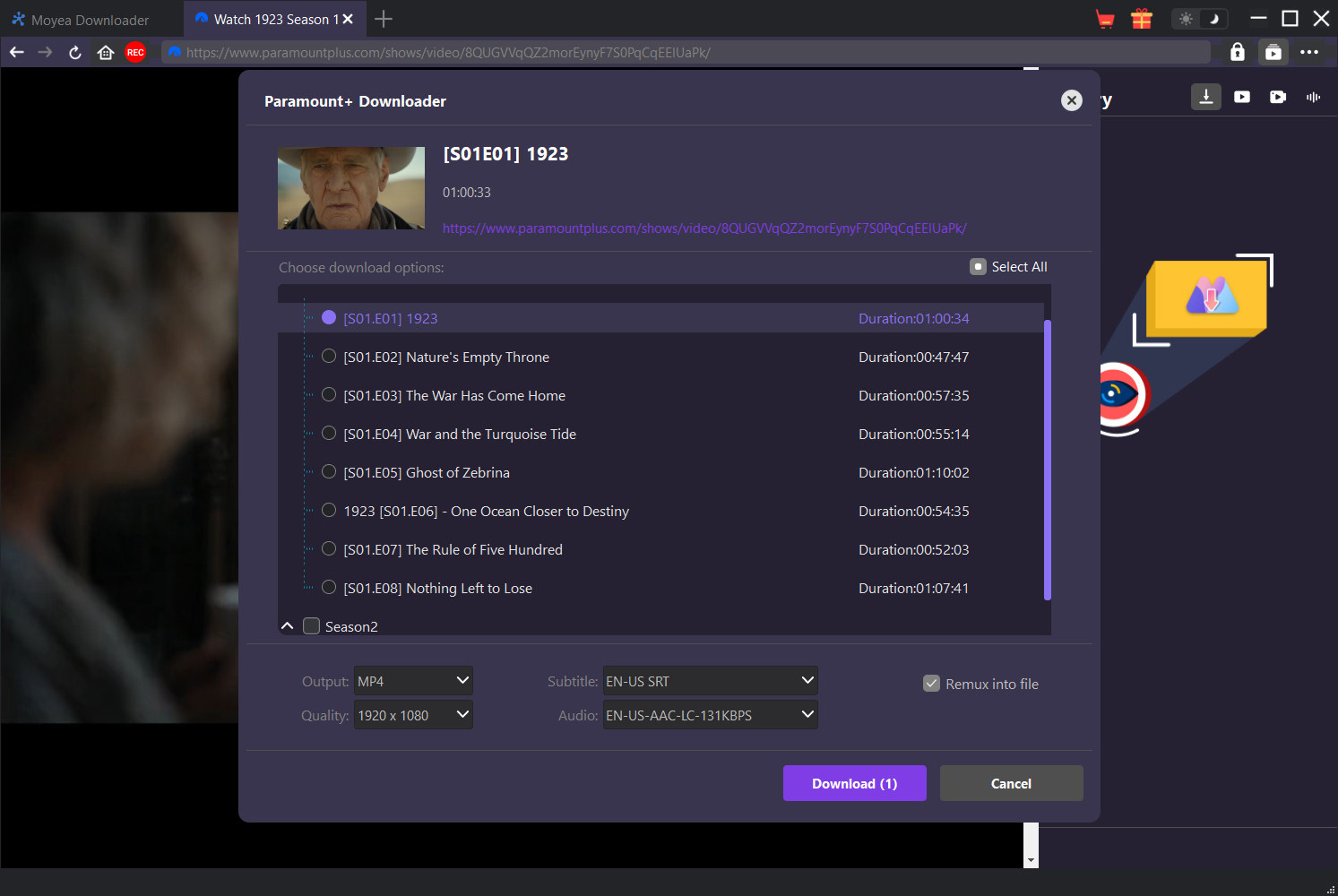This screenshot has height=896, width=1338.
Task: Click the [S01E01] 1923 title heading
Action: click(x=505, y=154)
